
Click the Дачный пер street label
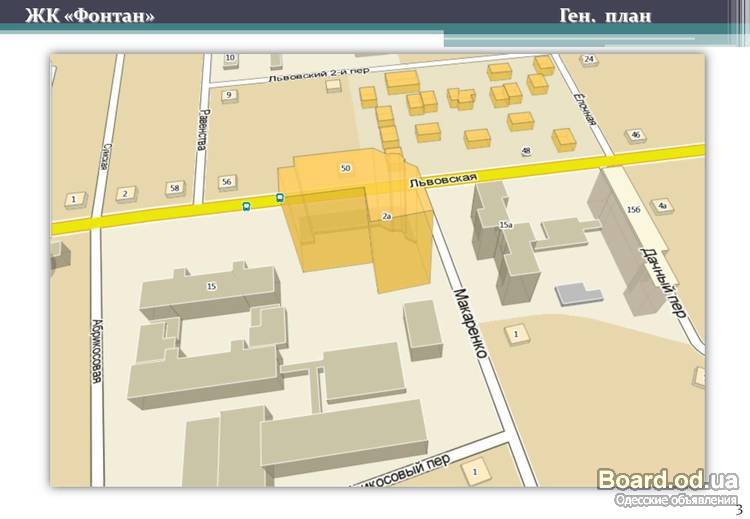tap(664, 281)
